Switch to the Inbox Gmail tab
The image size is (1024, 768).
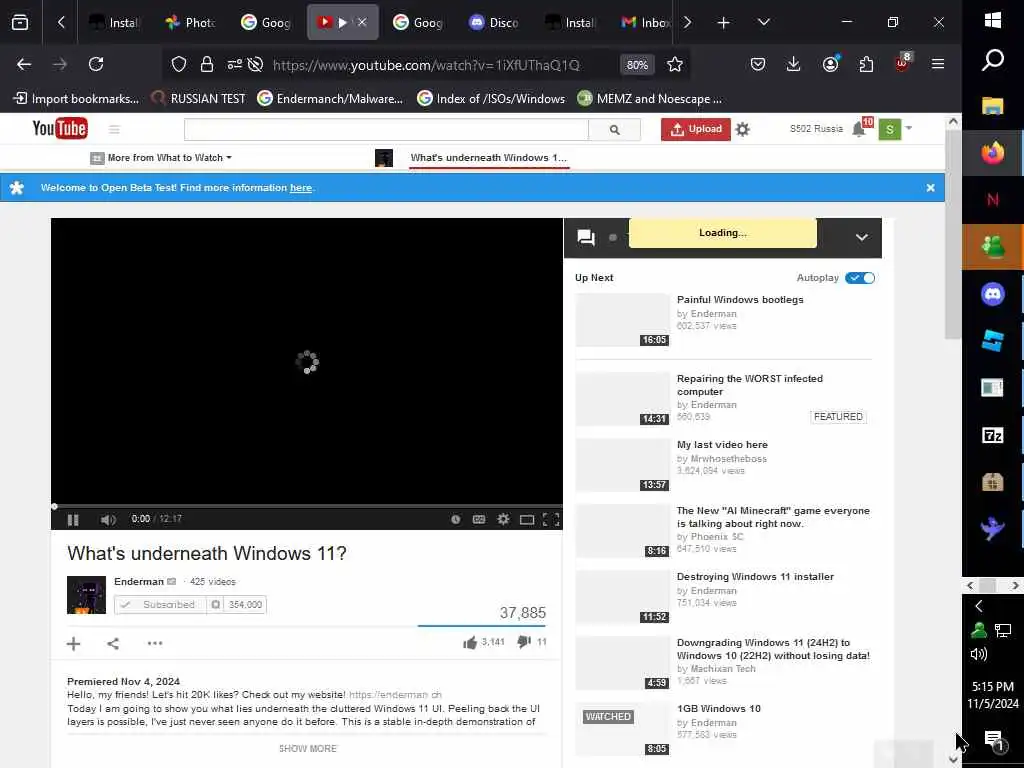[645, 23]
